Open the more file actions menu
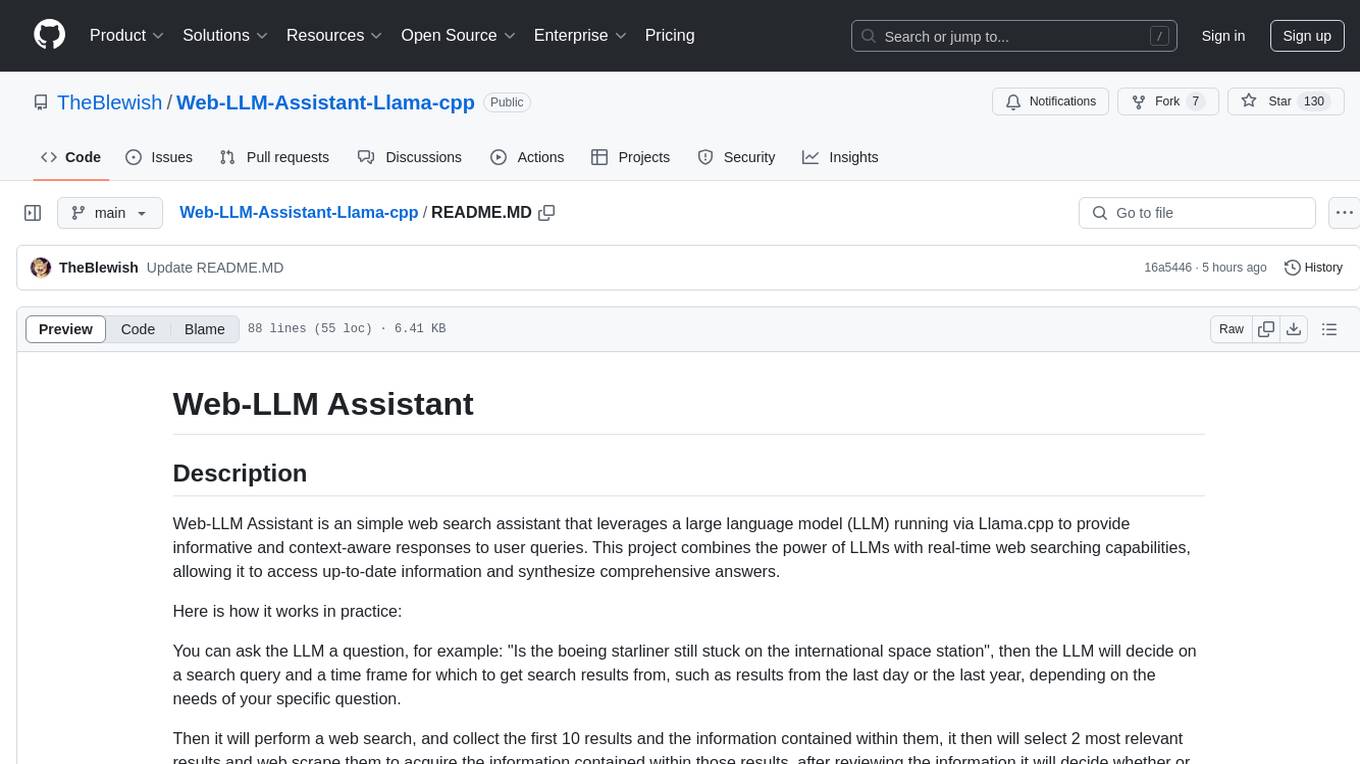1360x764 pixels. (1344, 213)
